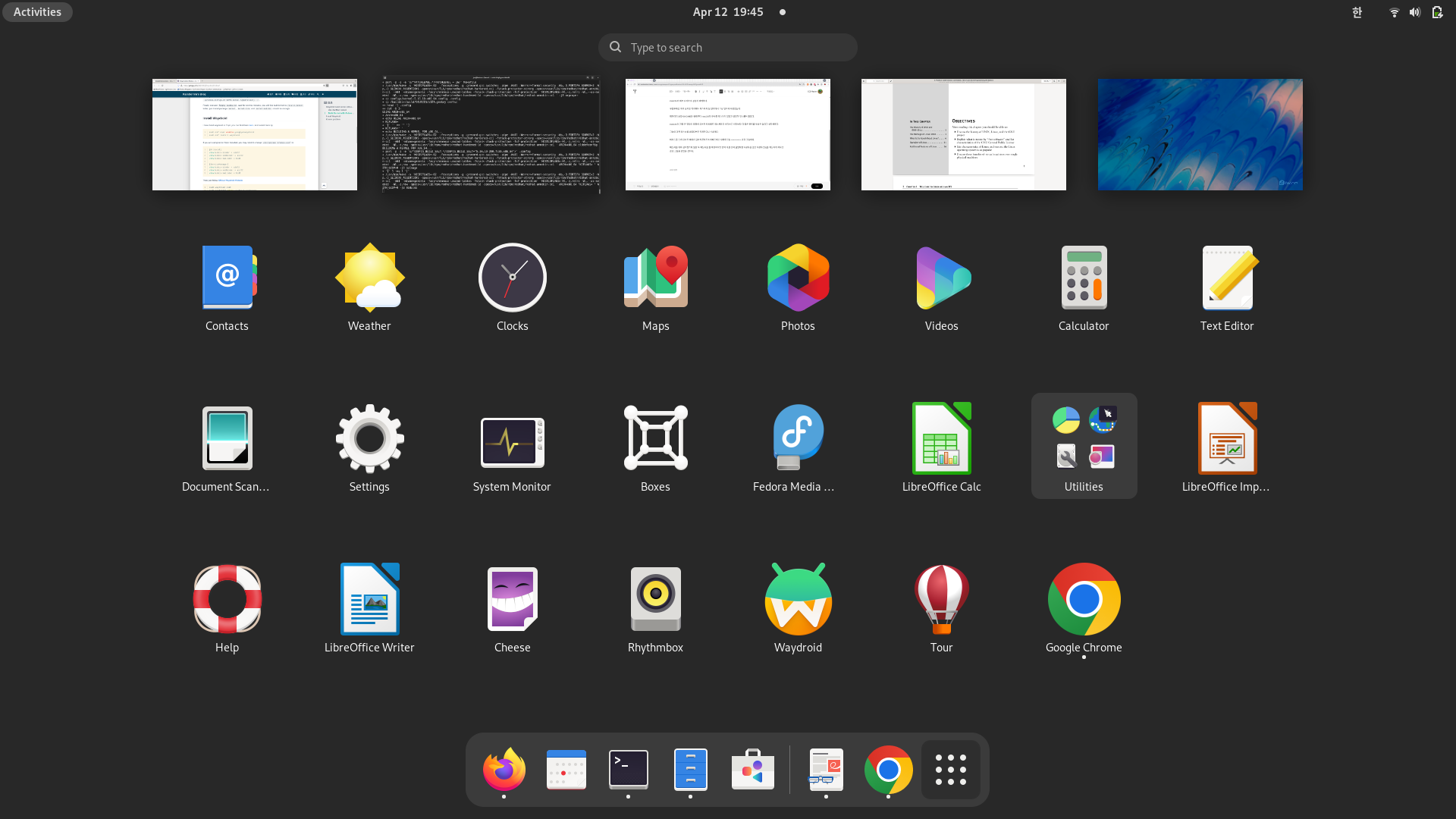The image size is (1456, 819).
Task: Toggle the Show Apps grid button
Action: [951, 770]
